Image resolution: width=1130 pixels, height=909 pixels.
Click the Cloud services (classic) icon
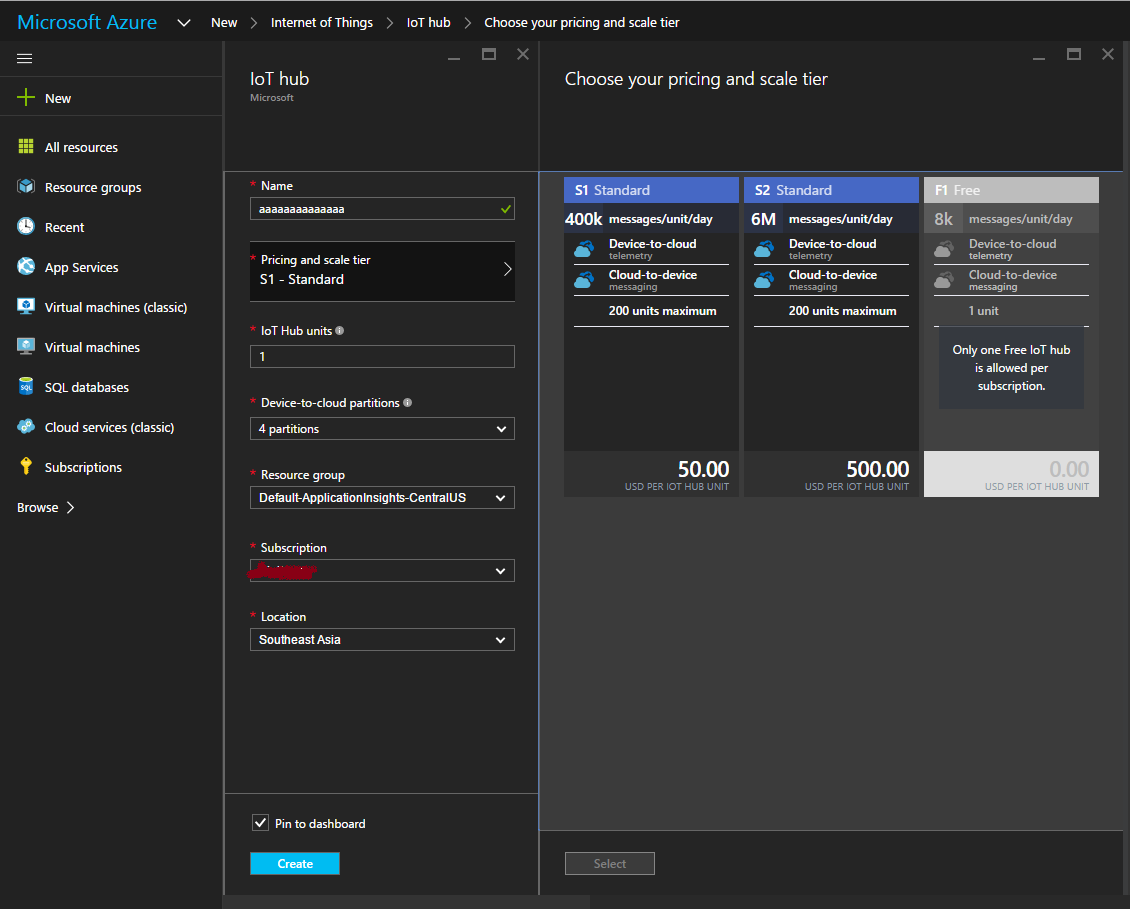26,426
